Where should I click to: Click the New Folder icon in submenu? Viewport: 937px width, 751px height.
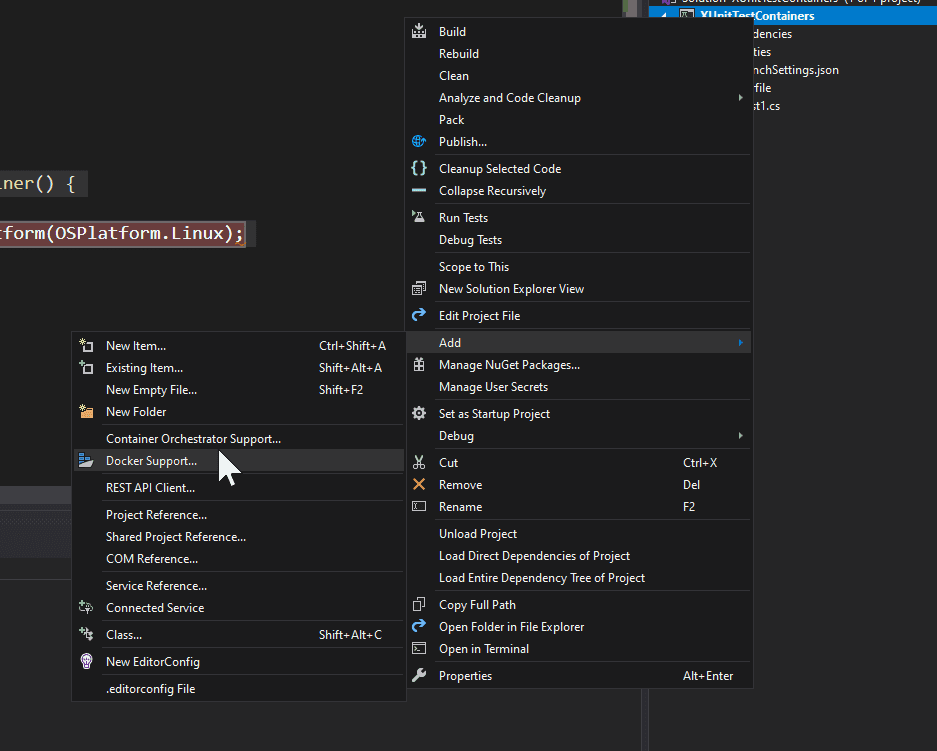86,412
